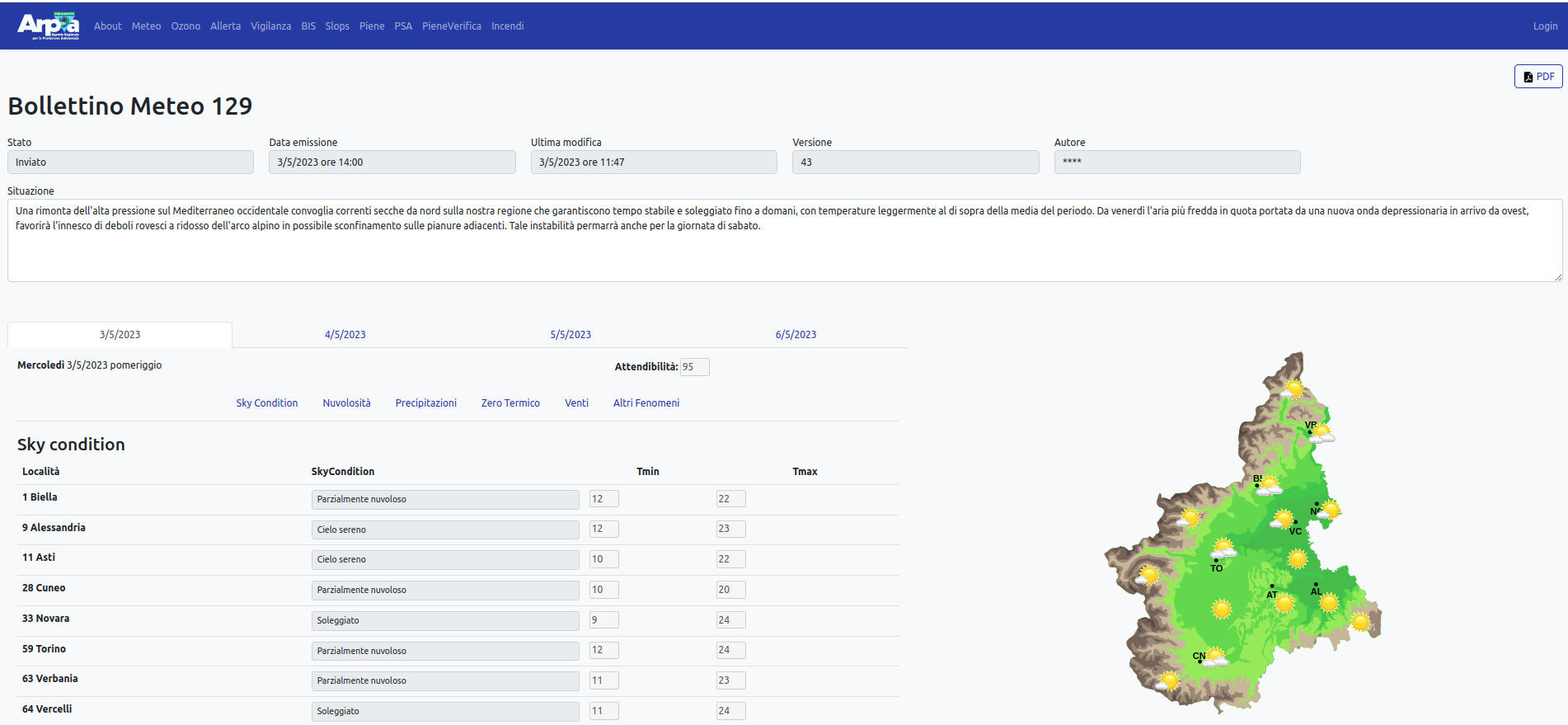Select the 3/5/2023 date tab
The width and height of the screenshot is (1568, 725).
click(x=120, y=335)
